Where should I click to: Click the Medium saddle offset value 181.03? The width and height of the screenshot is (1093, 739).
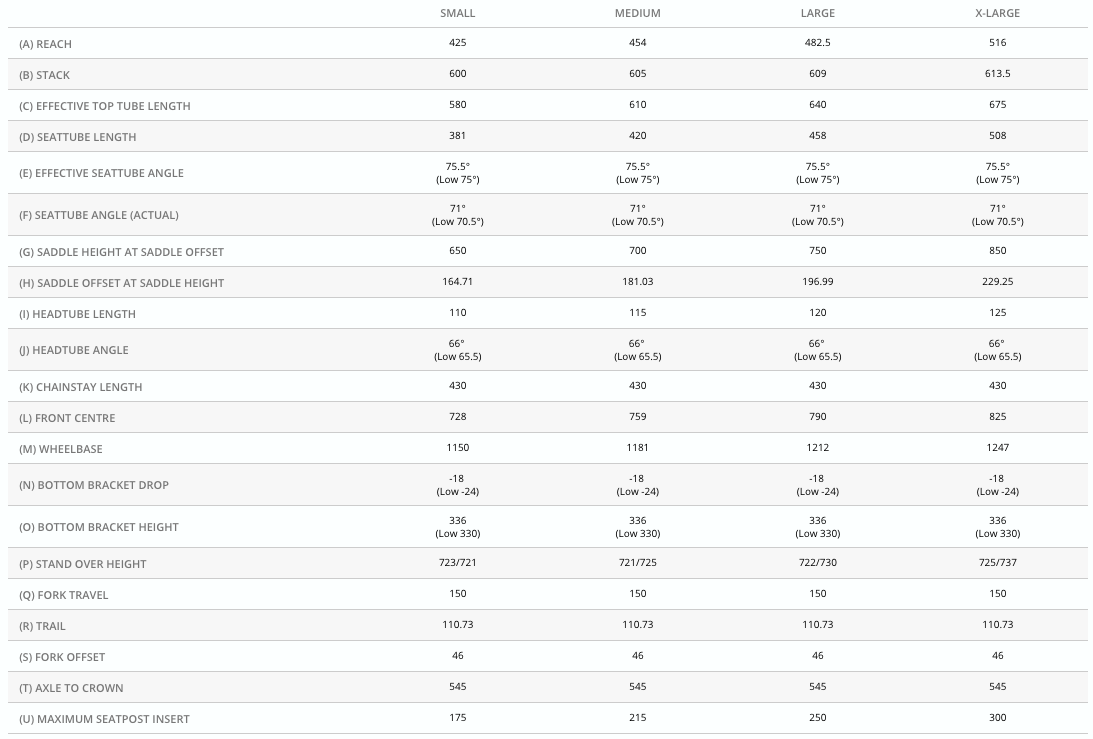pyautogui.click(x=637, y=282)
